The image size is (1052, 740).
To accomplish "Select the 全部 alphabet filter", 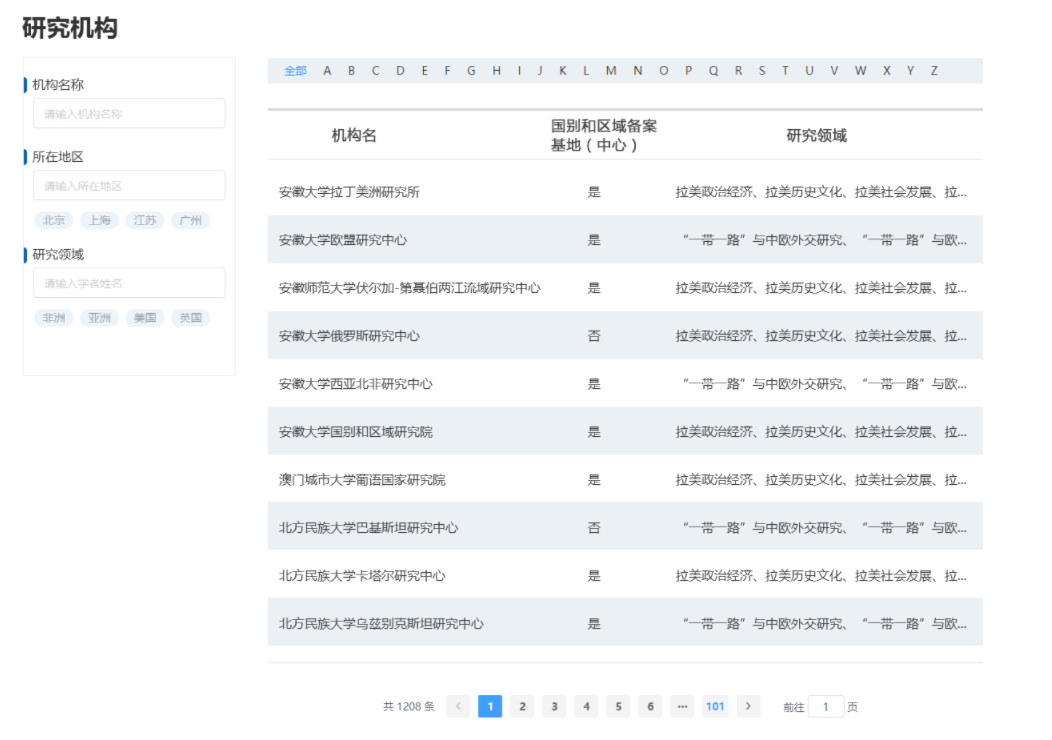I will [295, 70].
